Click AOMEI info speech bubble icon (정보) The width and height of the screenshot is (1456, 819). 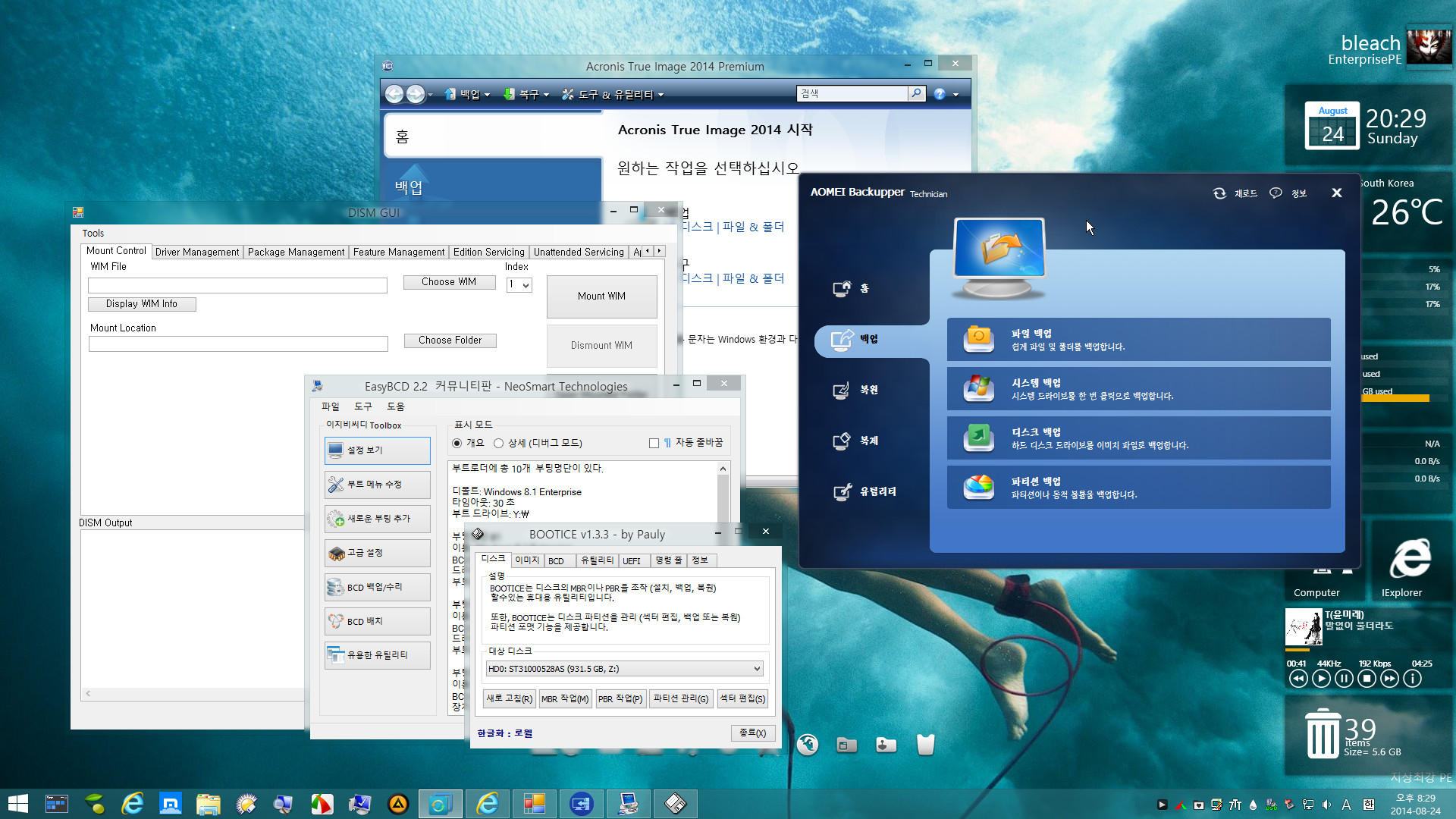pyautogui.click(x=1276, y=193)
